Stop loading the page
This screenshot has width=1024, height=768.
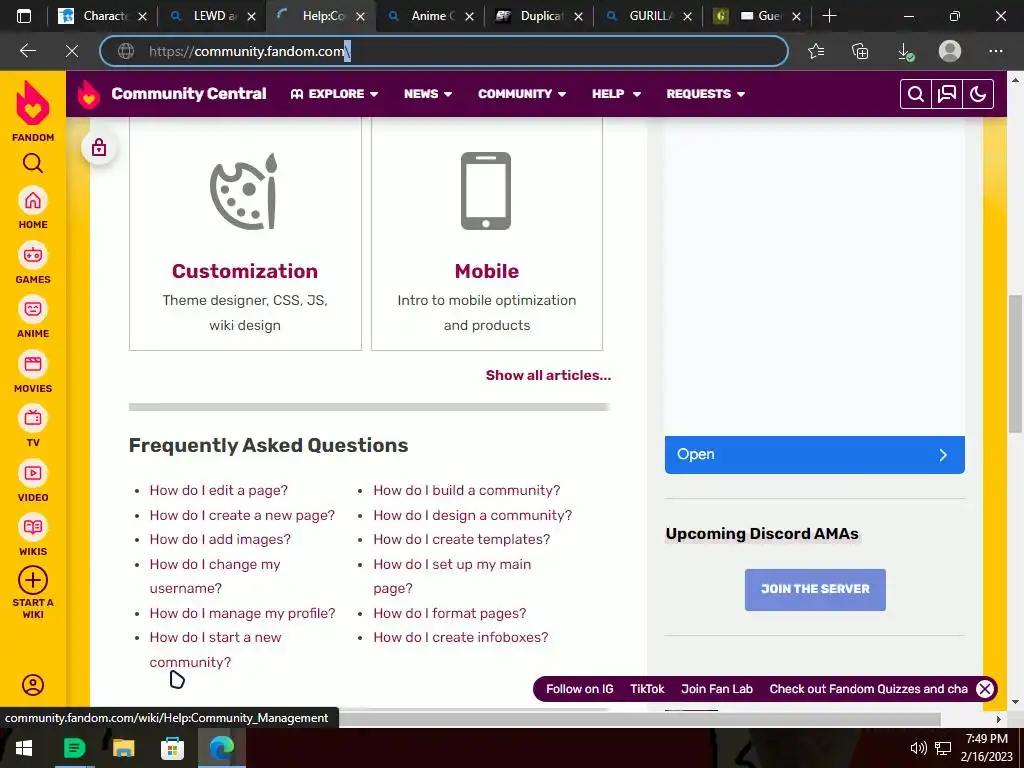tap(72, 51)
